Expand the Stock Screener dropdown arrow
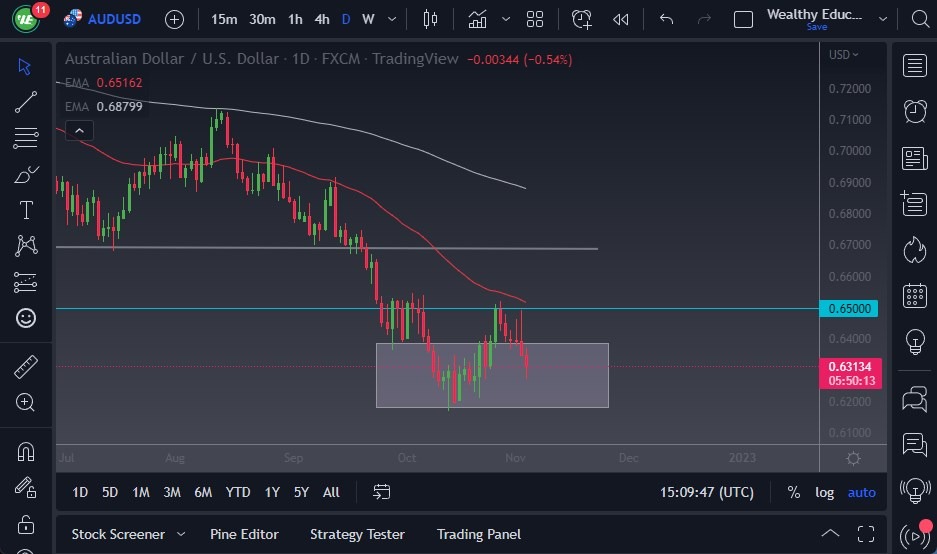 pos(181,534)
